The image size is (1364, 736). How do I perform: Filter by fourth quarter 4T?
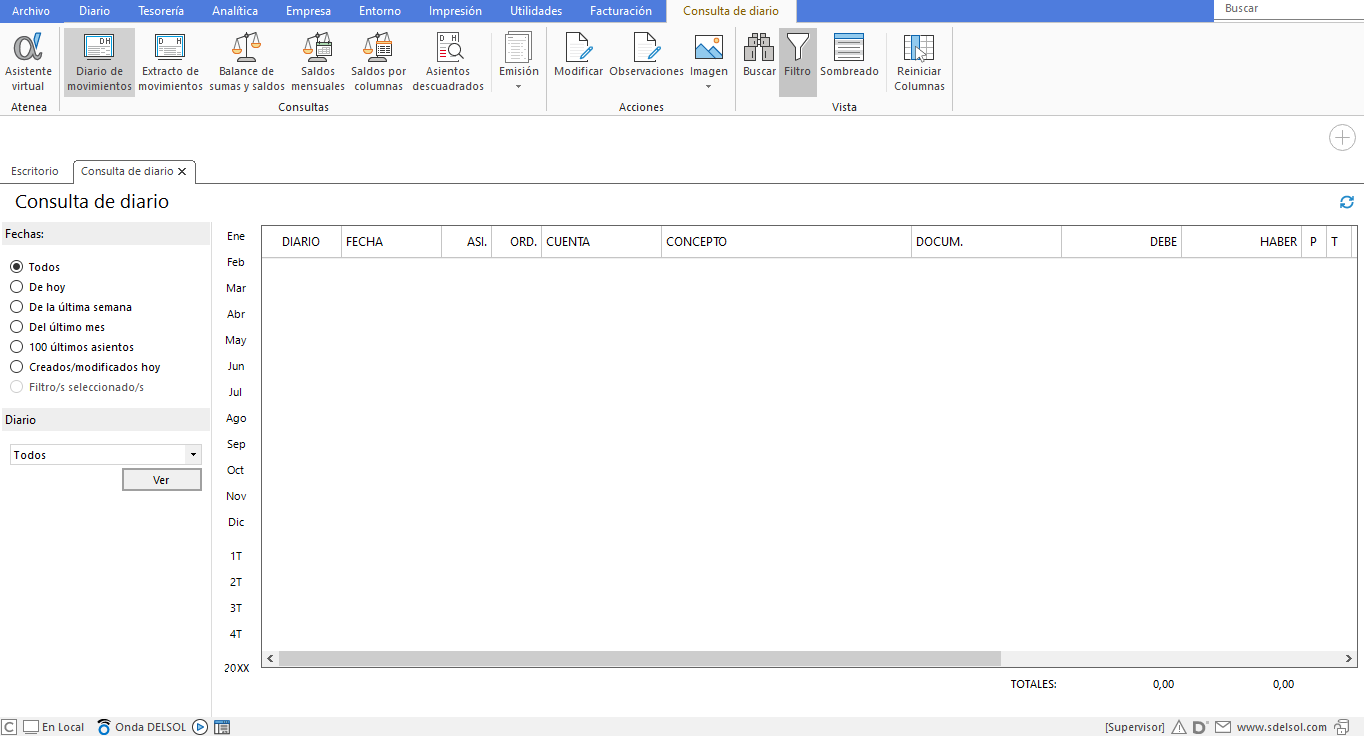(236, 634)
